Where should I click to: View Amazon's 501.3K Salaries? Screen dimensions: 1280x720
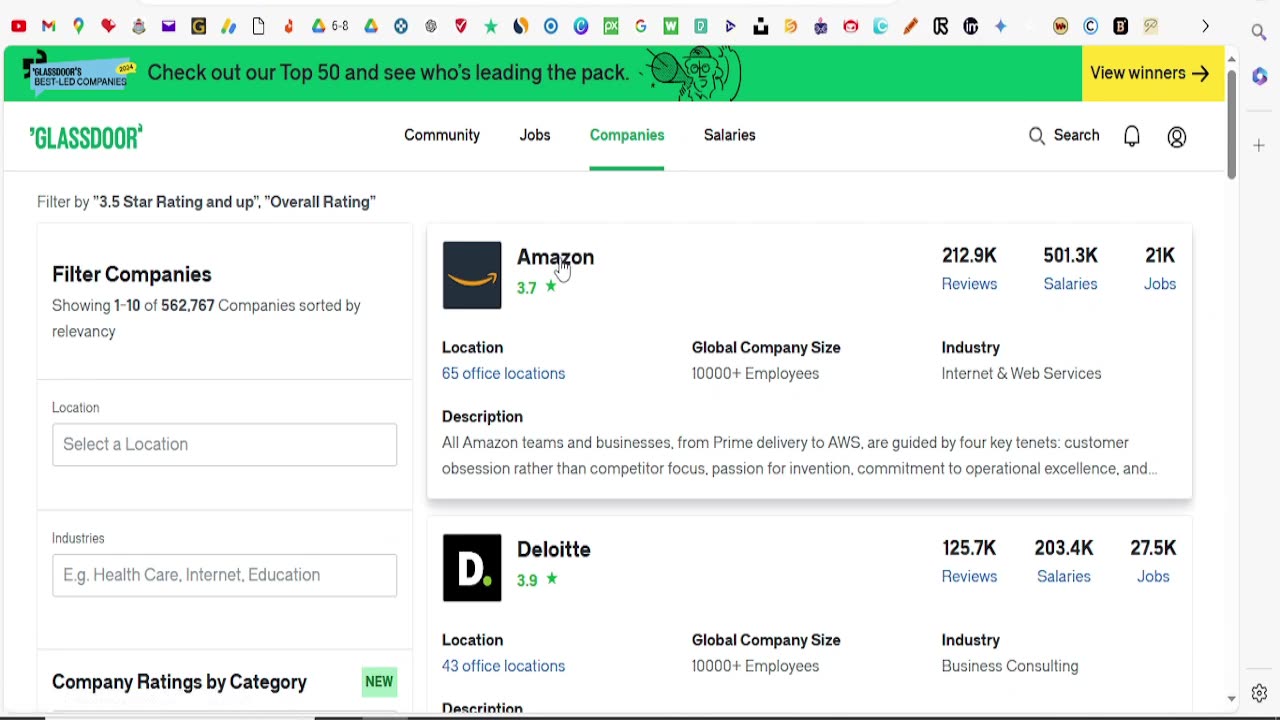pyautogui.click(x=1070, y=269)
